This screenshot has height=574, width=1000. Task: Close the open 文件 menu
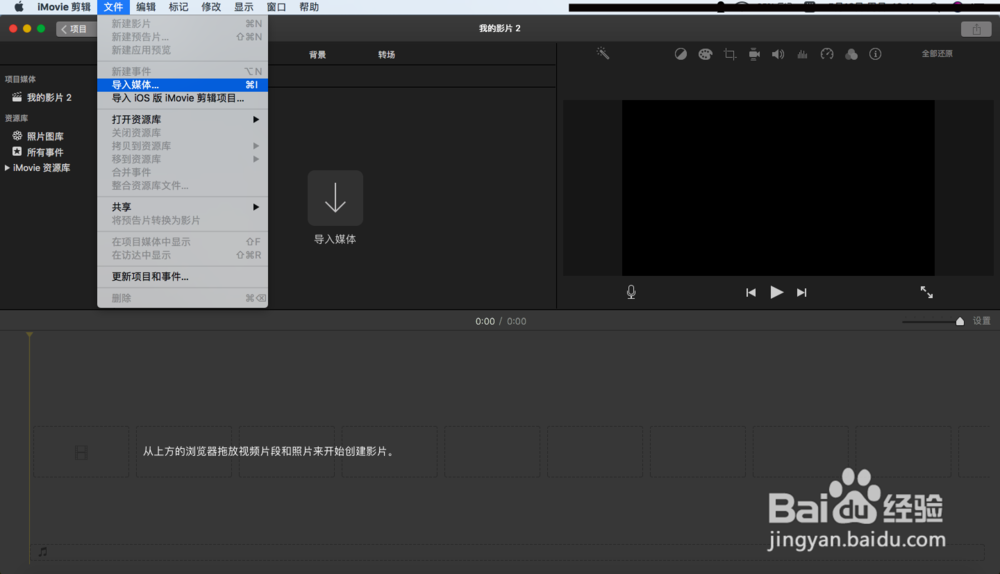click(114, 7)
